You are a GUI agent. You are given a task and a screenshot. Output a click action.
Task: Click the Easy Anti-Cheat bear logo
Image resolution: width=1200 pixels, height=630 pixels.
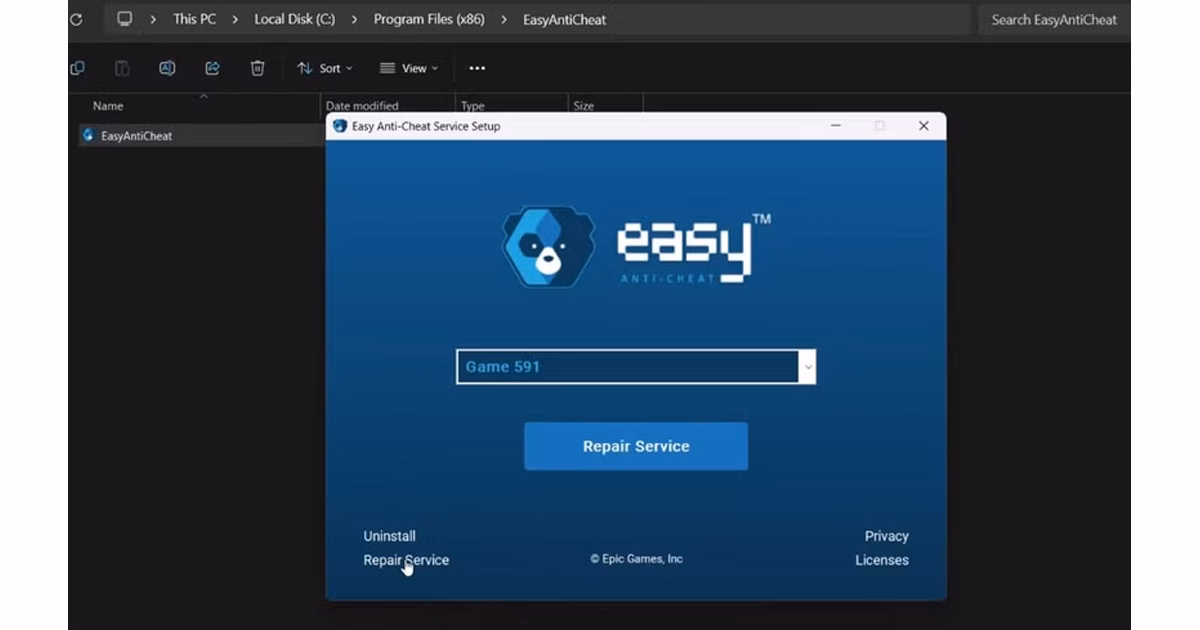pyautogui.click(x=547, y=247)
